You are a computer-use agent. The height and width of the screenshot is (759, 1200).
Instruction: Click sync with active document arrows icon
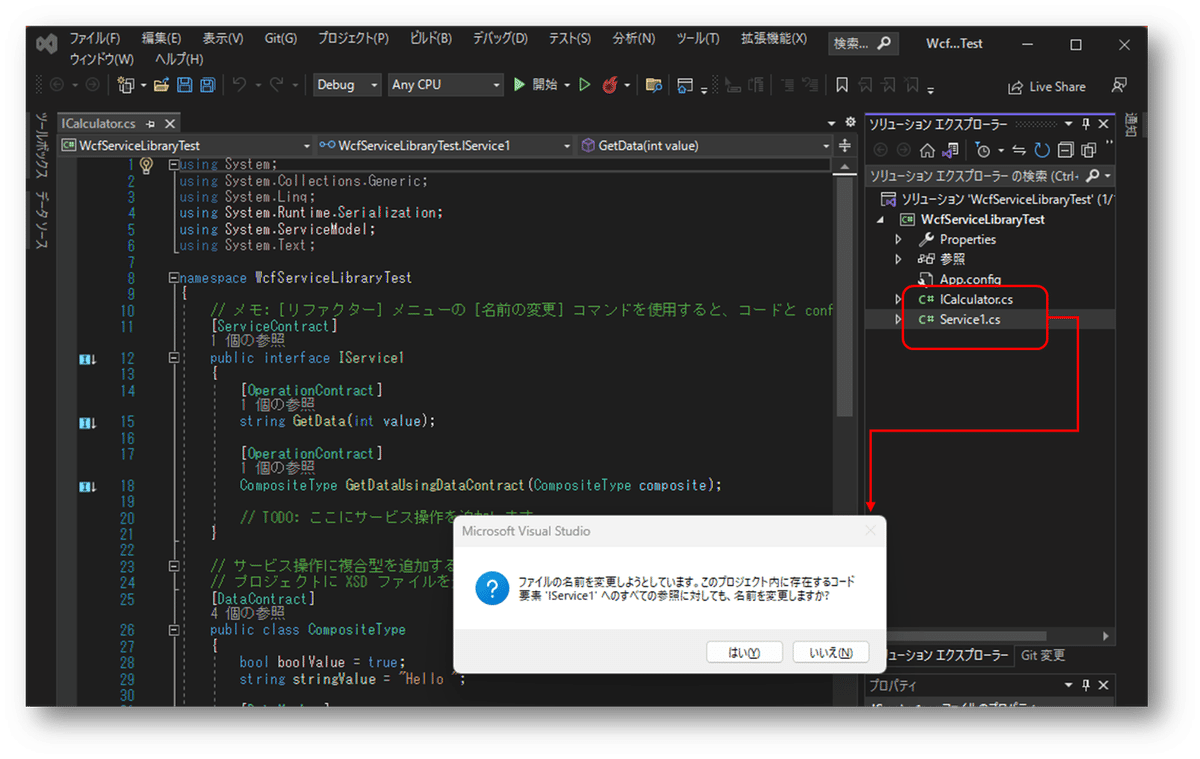(1019, 150)
